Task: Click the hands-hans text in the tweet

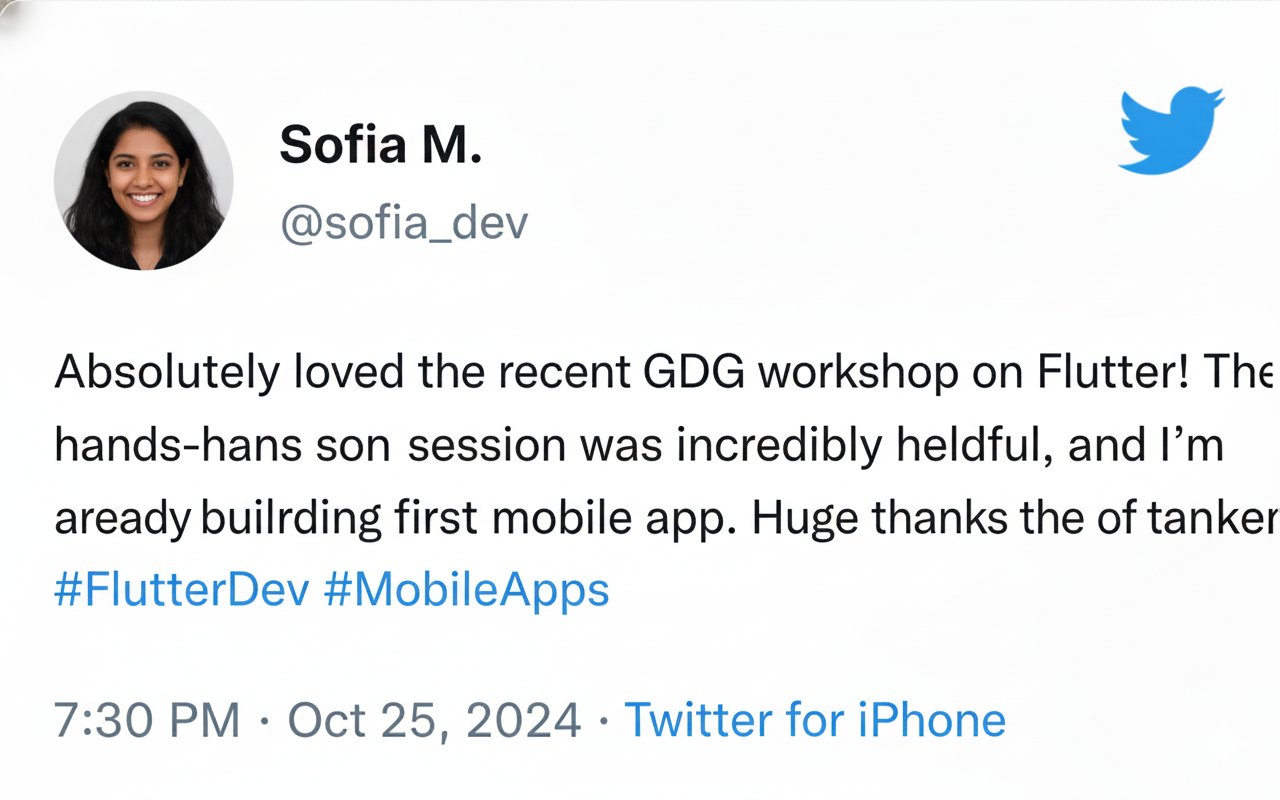Action: tap(177, 446)
